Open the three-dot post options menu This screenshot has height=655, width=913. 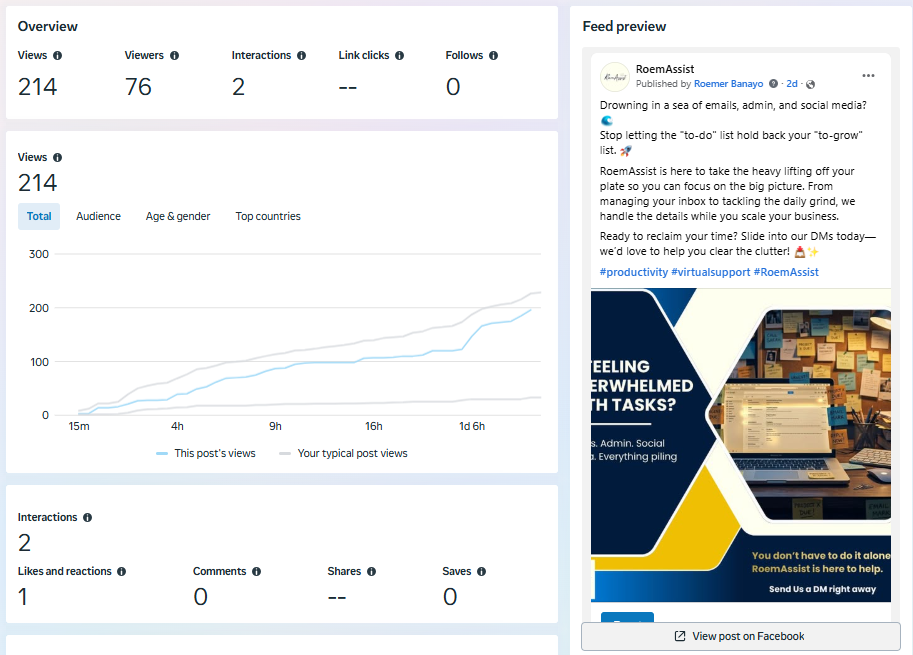(868, 76)
